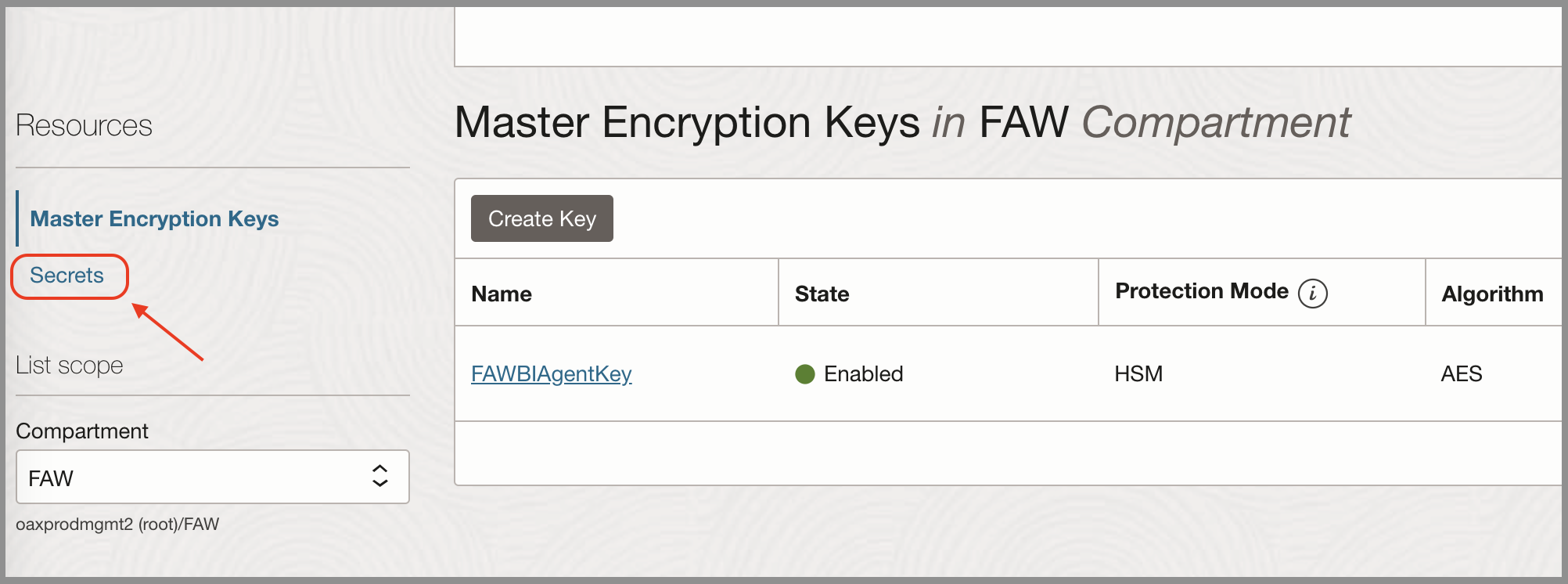Click the State column header
The height and width of the screenshot is (584, 1568).
pos(822,294)
